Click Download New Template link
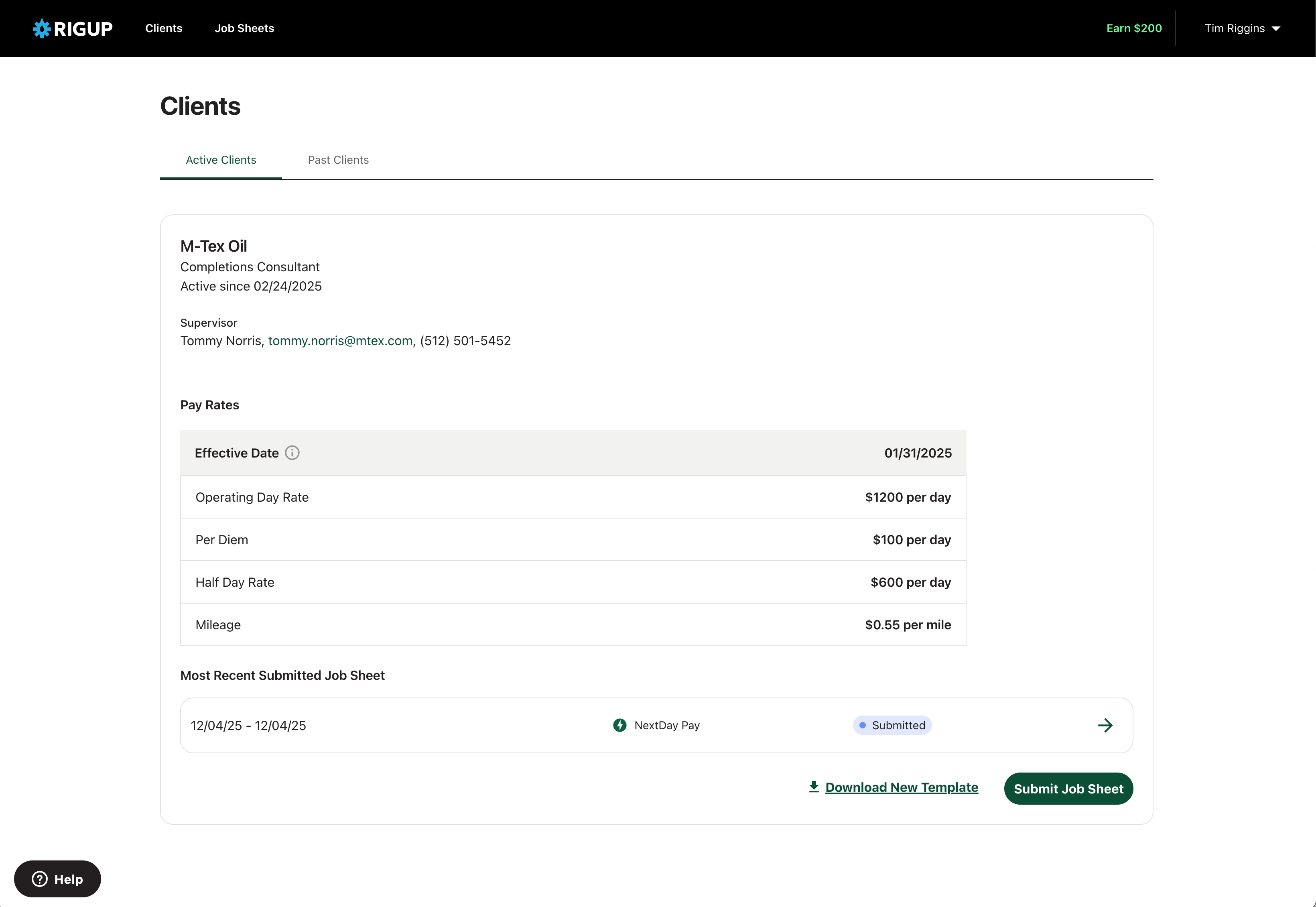The height and width of the screenshot is (907, 1316). tap(902, 787)
